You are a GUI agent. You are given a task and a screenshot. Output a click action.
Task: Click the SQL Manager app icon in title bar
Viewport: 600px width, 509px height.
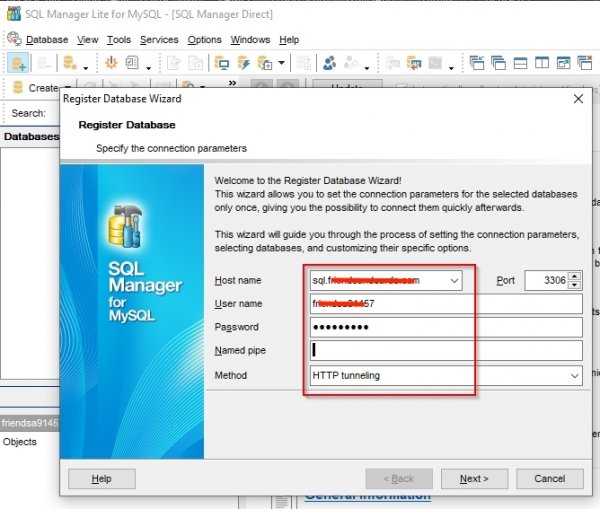point(14,14)
